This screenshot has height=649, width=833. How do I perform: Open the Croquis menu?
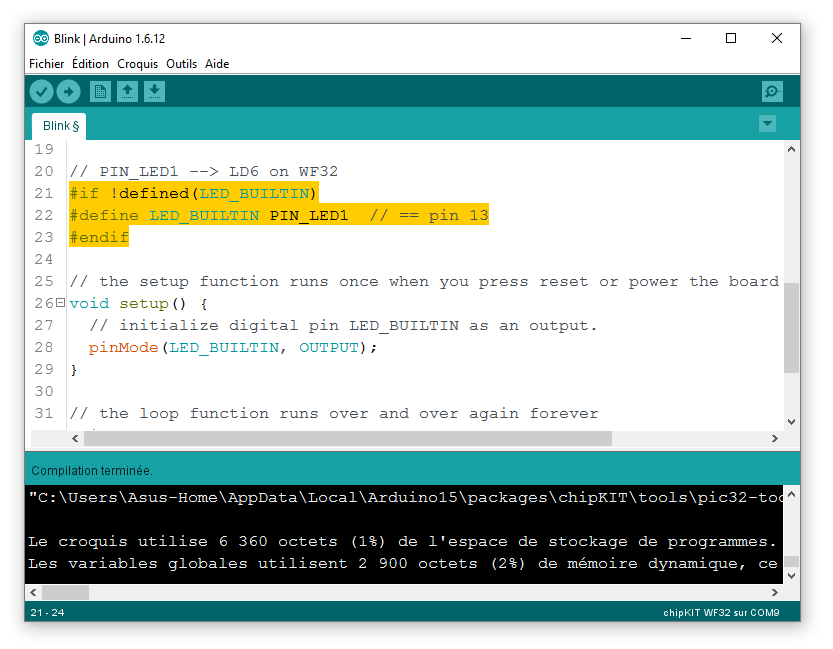[137, 64]
